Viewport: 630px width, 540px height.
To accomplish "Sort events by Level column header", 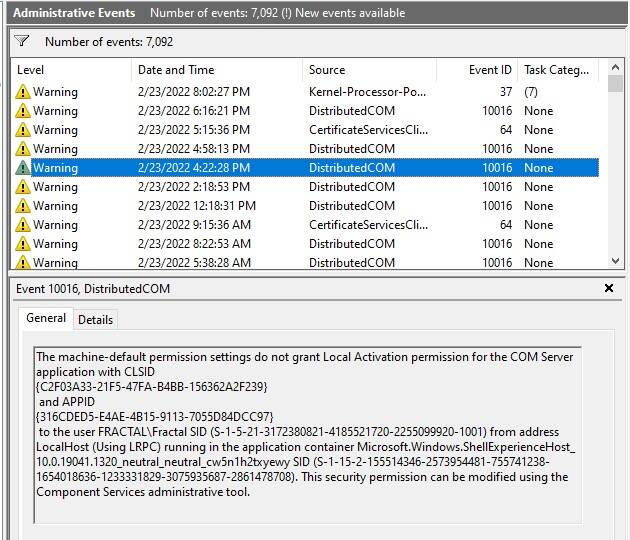I will coord(70,70).
